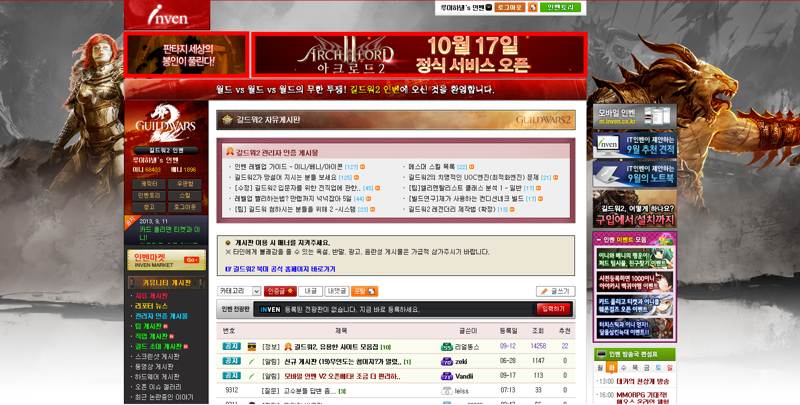Click leiss author badge icon
This screenshot has width=800, height=405.
(446, 391)
